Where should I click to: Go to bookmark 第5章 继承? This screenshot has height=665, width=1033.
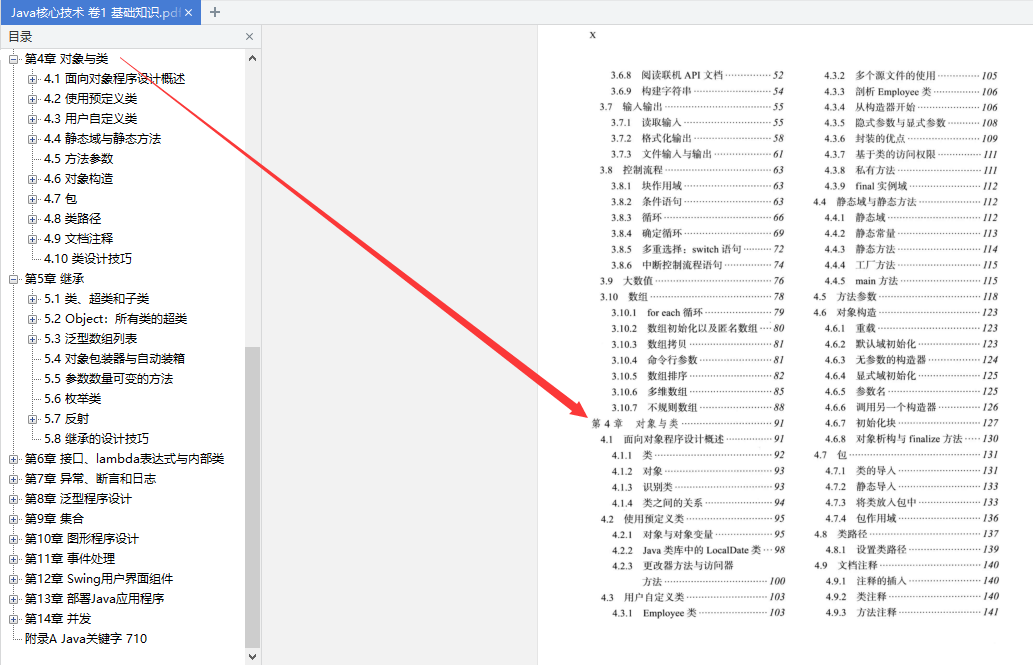click(55, 279)
